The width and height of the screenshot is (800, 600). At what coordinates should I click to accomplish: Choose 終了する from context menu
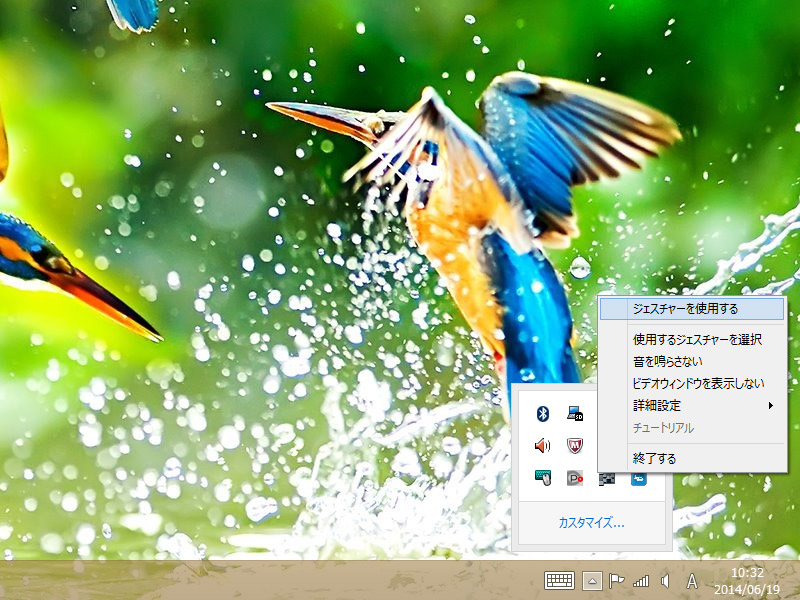[655, 458]
